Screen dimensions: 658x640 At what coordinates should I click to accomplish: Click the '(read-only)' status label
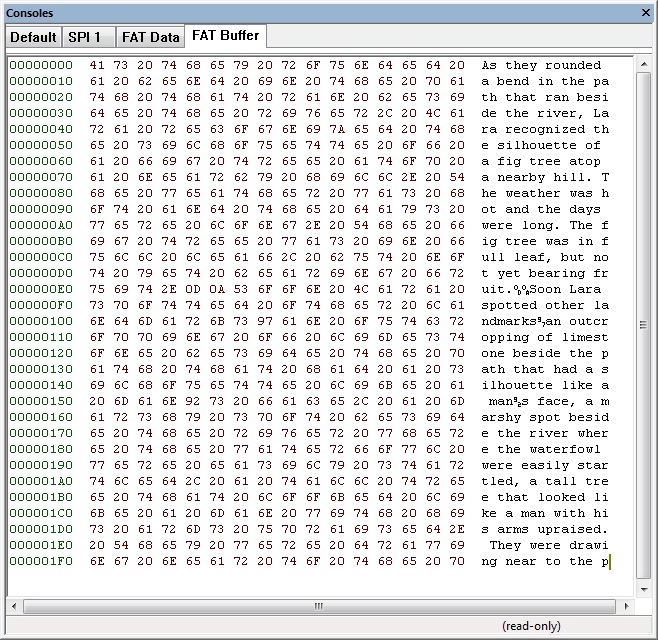click(531, 626)
